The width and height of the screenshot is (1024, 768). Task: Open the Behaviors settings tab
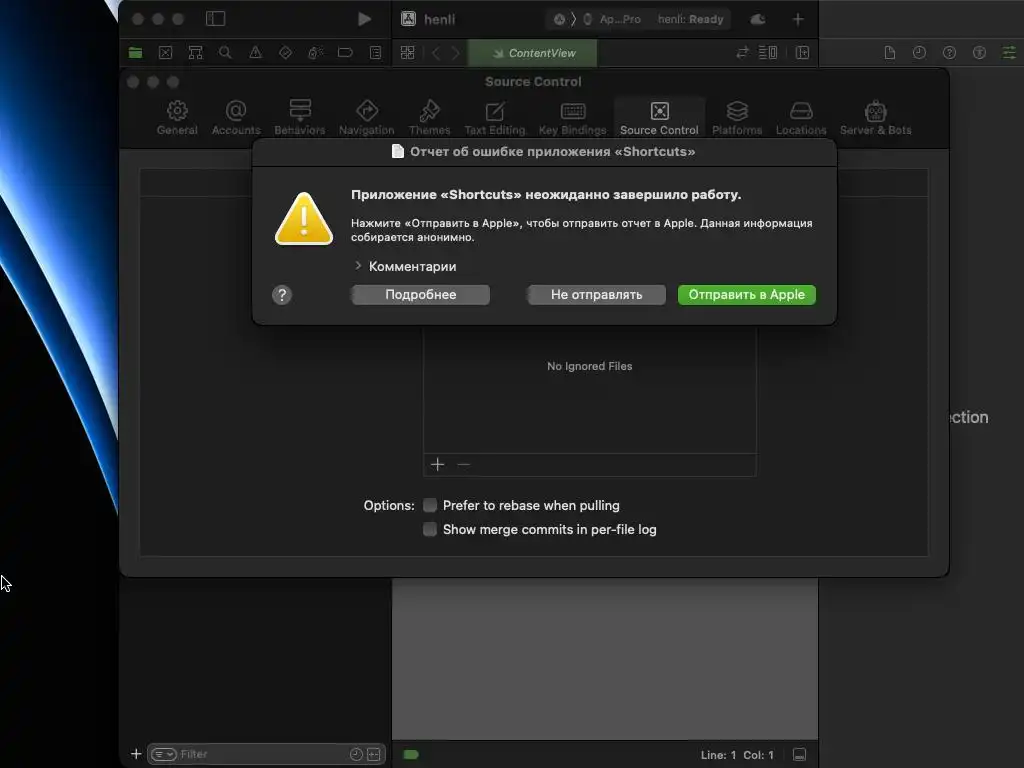(300, 118)
